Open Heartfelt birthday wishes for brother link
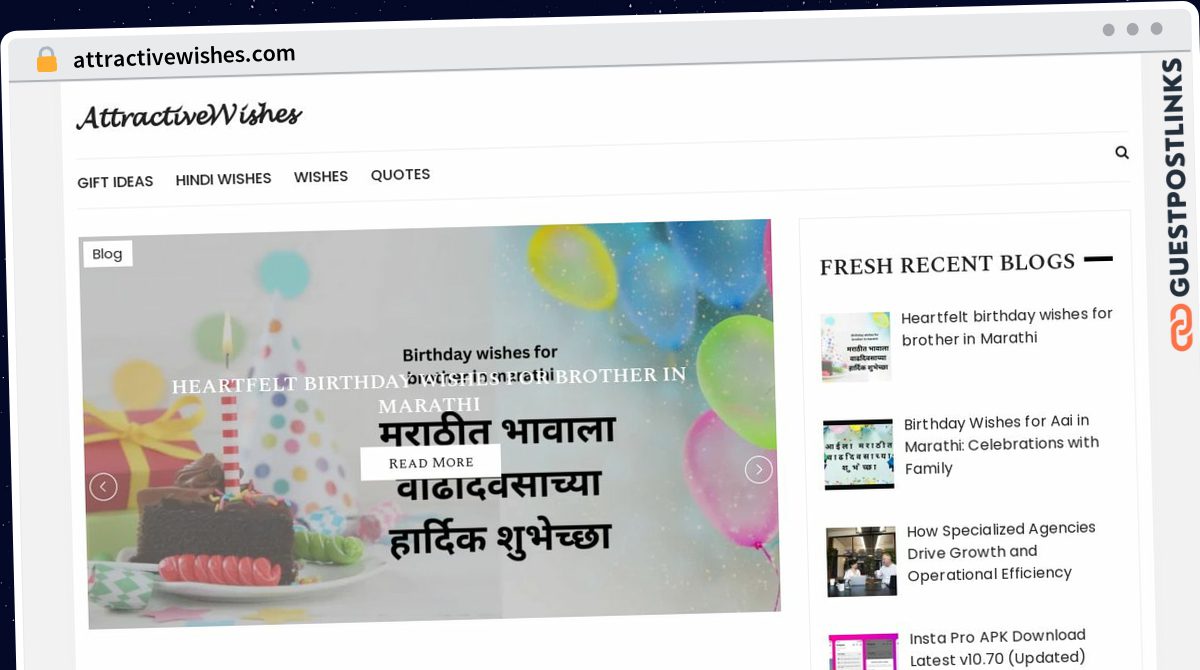 point(1007,326)
